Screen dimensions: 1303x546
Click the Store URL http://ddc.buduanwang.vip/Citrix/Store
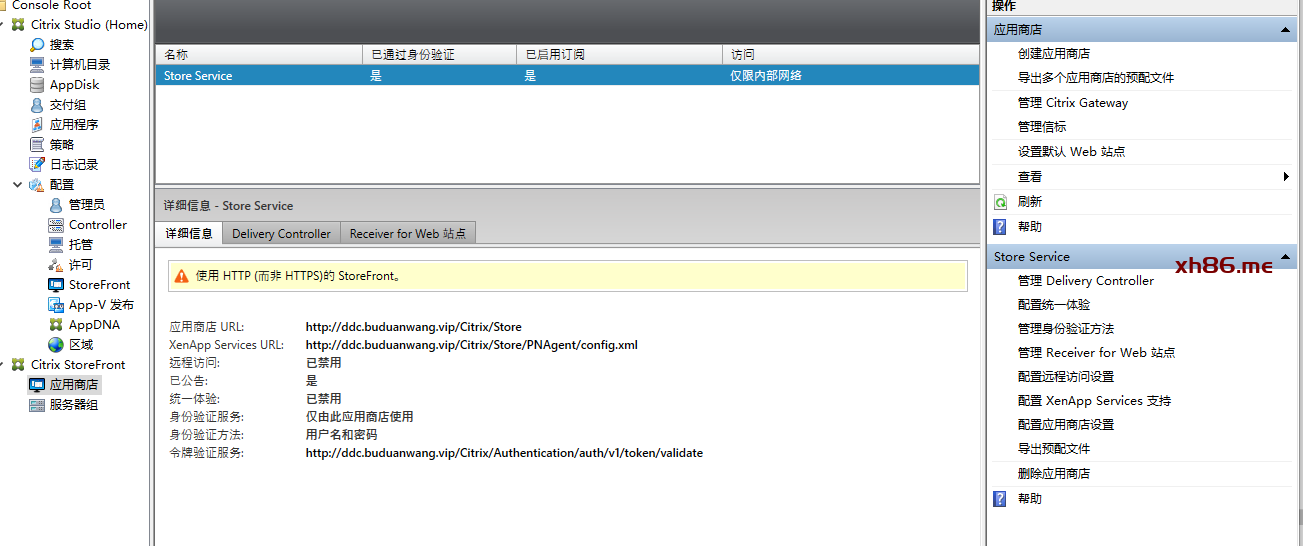click(414, 327)
